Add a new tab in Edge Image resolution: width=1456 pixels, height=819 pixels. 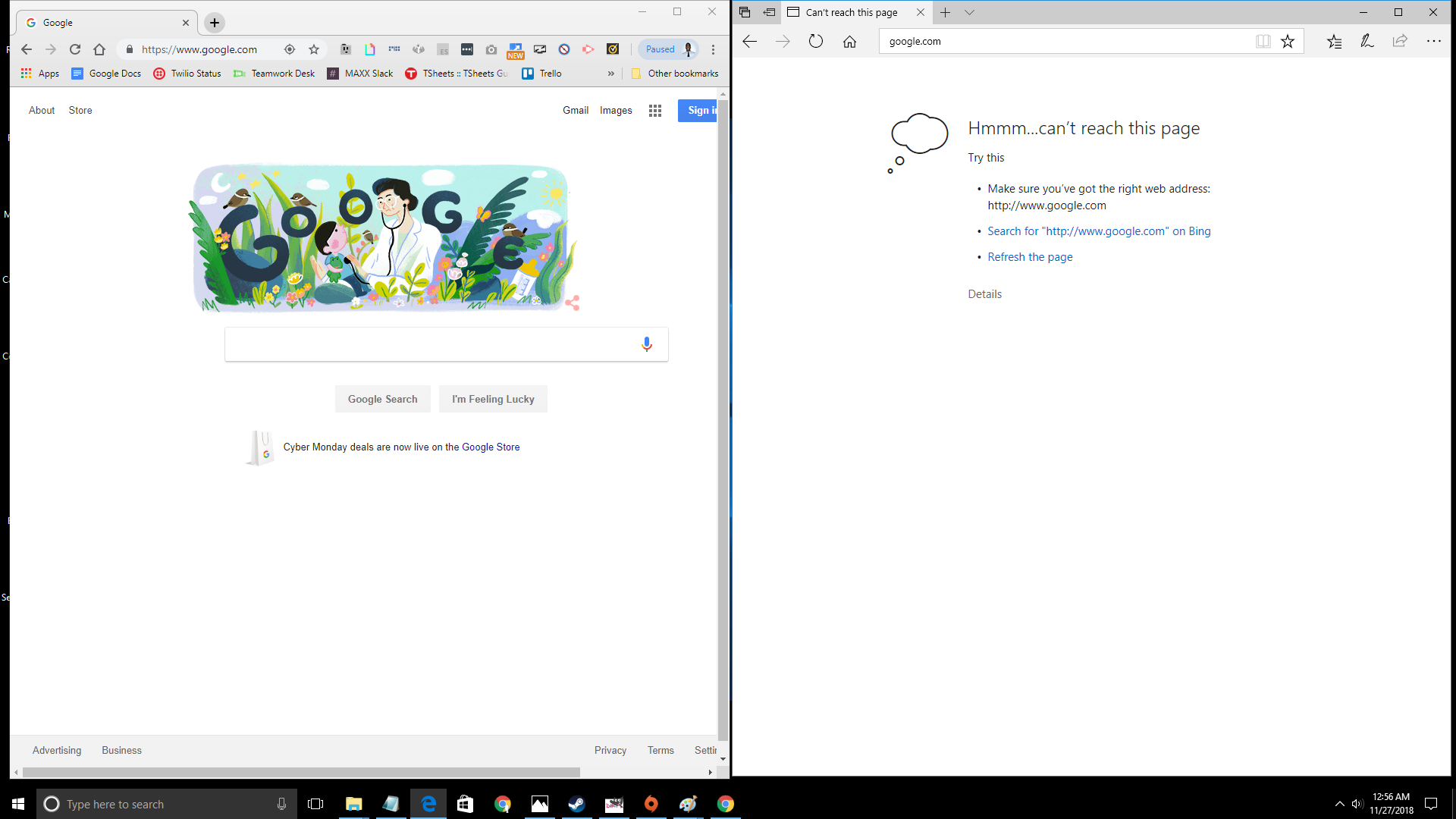coord(945,12)
